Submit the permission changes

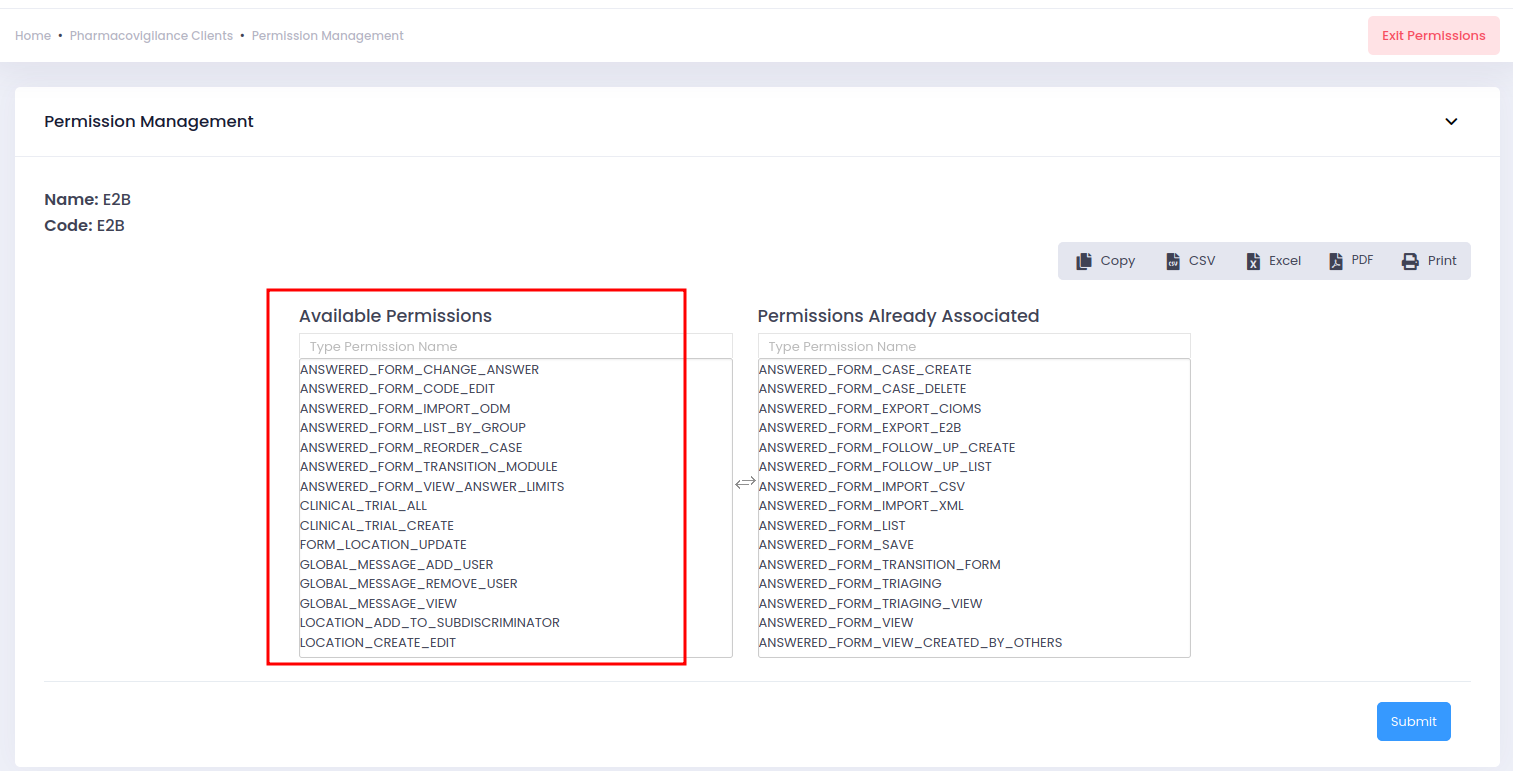(x=1413, y=722)
